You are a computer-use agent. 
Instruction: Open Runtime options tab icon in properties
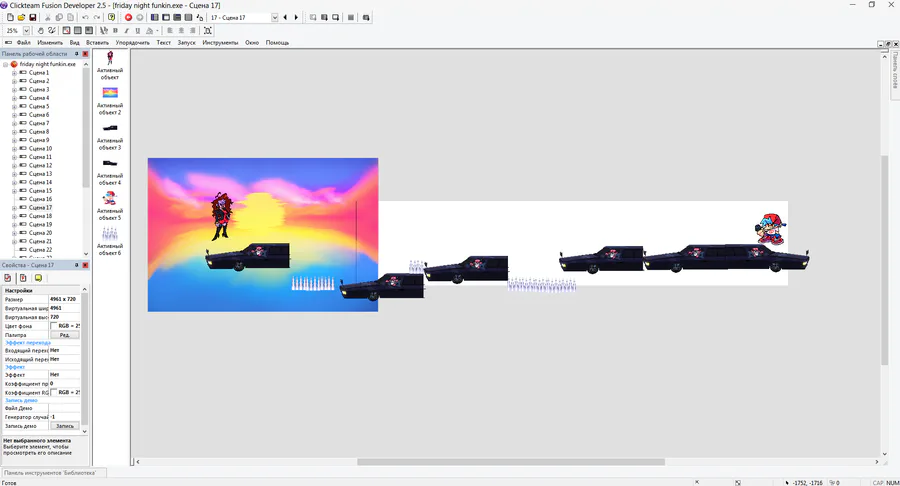point(23,278)
